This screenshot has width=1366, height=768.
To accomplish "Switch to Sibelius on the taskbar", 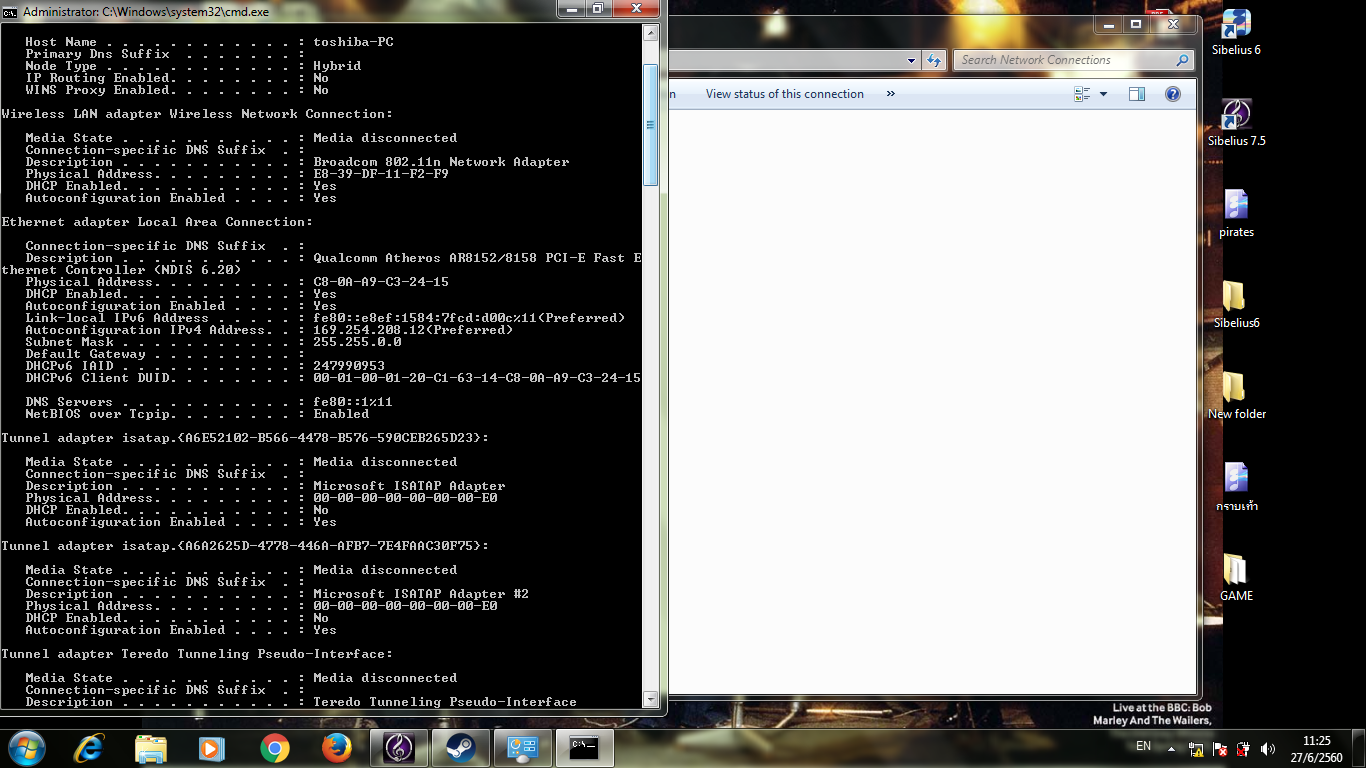I will coord(399,748).
